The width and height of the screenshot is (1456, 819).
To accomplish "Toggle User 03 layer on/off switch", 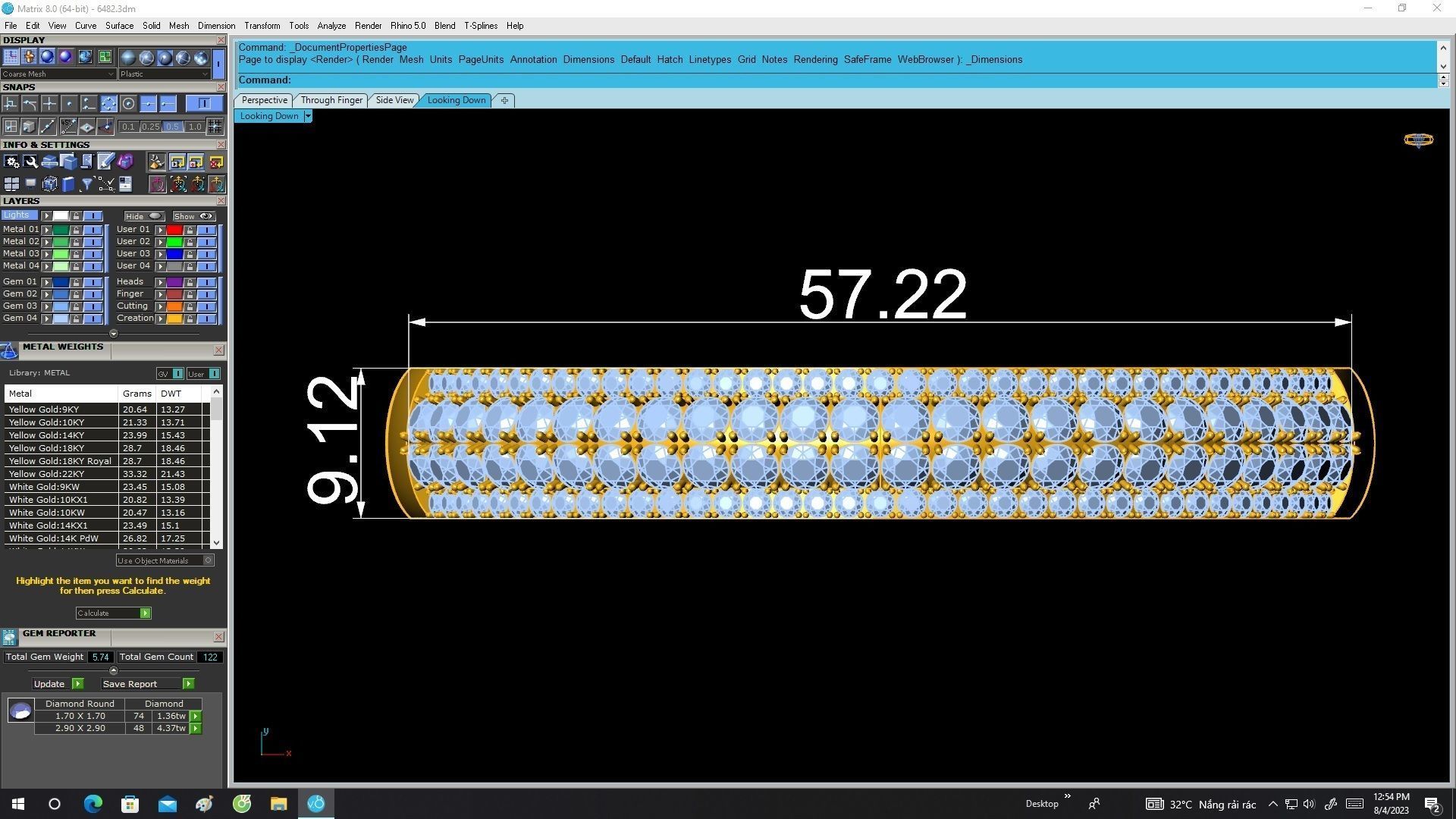I will [x=207, y=254].
